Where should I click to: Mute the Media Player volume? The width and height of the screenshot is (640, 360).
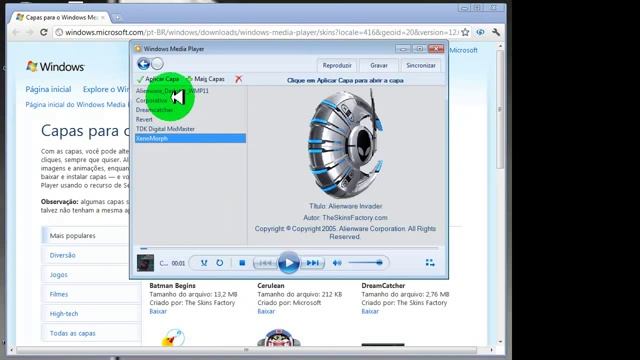(337, 263)
